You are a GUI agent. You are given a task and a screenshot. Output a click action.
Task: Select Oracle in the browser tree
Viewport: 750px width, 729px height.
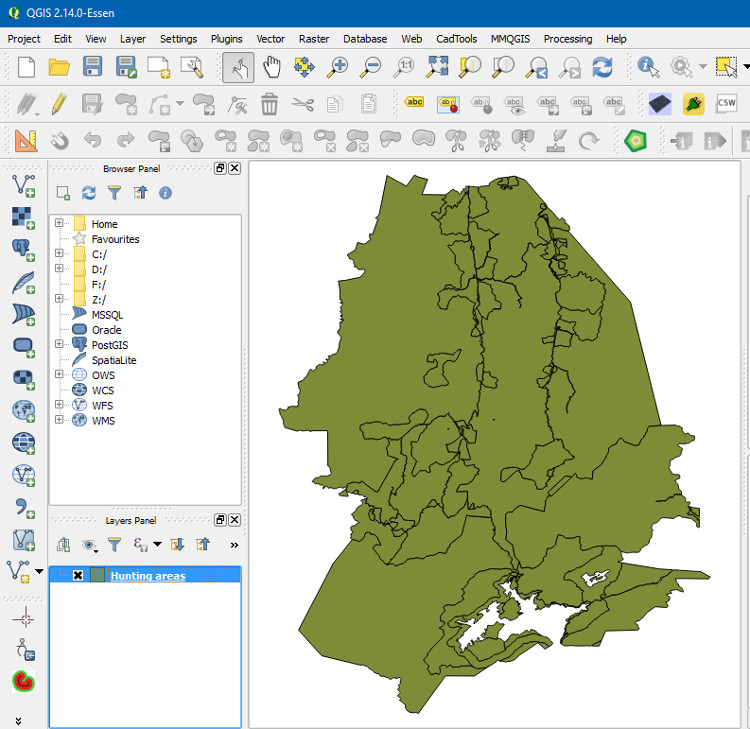click(x=106, y=330)
